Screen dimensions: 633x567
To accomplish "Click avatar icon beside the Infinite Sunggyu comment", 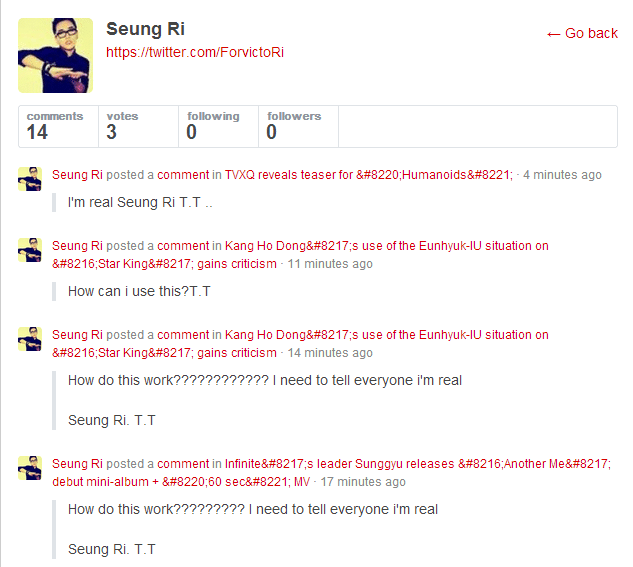I will (x=30, y=468).
